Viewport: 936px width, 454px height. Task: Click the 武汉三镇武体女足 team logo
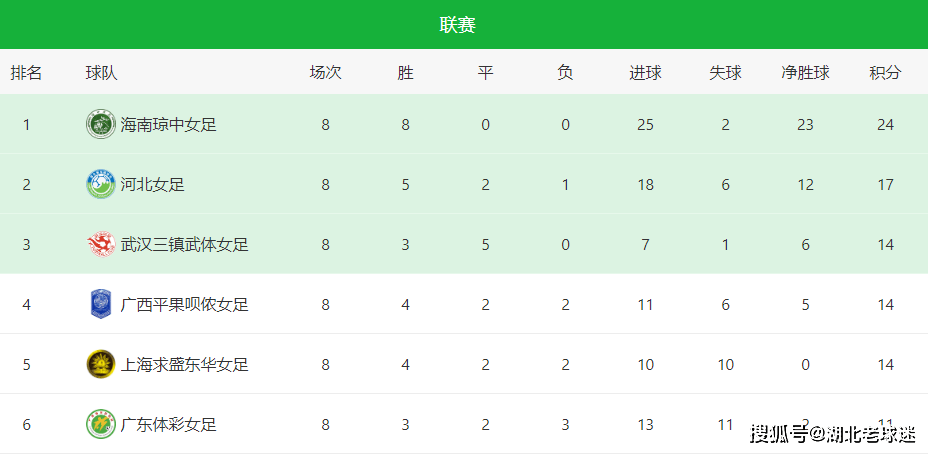click(x=100, y=245)
